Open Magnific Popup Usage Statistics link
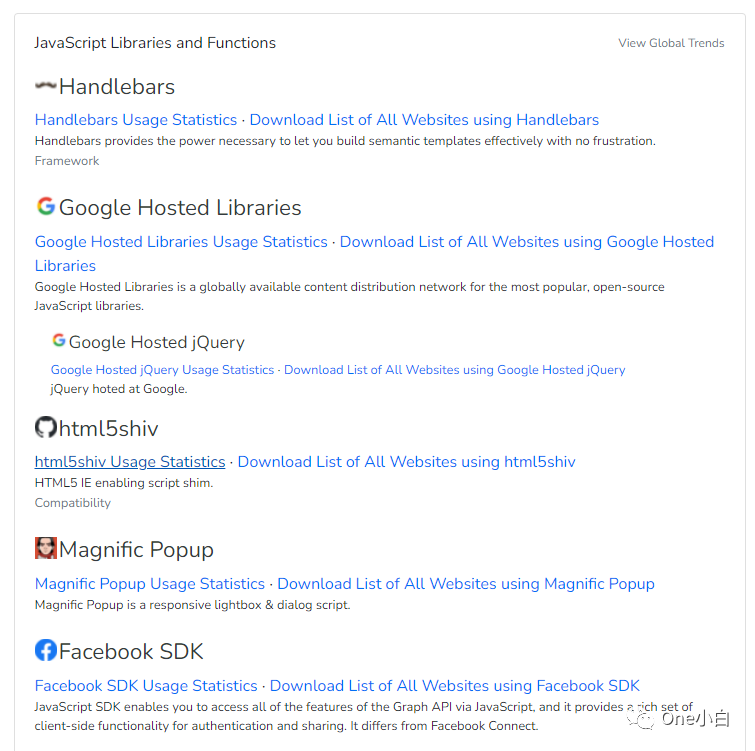Screen dimensions: 755x751 coord(150,584)
